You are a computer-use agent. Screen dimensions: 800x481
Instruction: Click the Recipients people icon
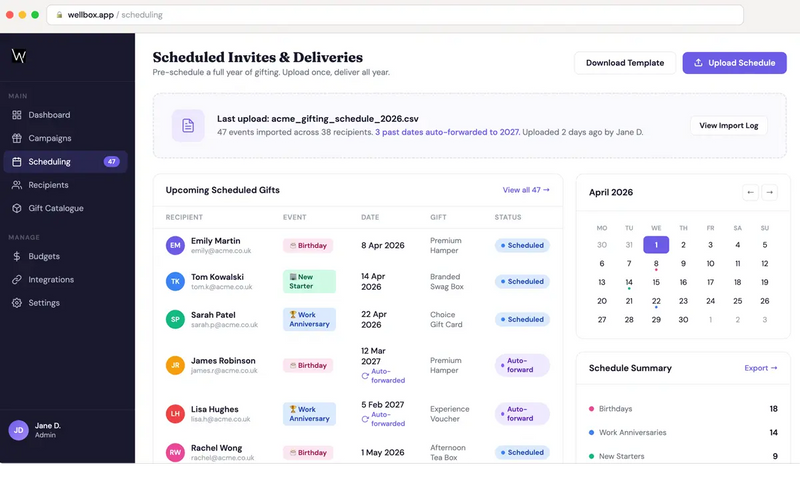(x=17, y=185)
